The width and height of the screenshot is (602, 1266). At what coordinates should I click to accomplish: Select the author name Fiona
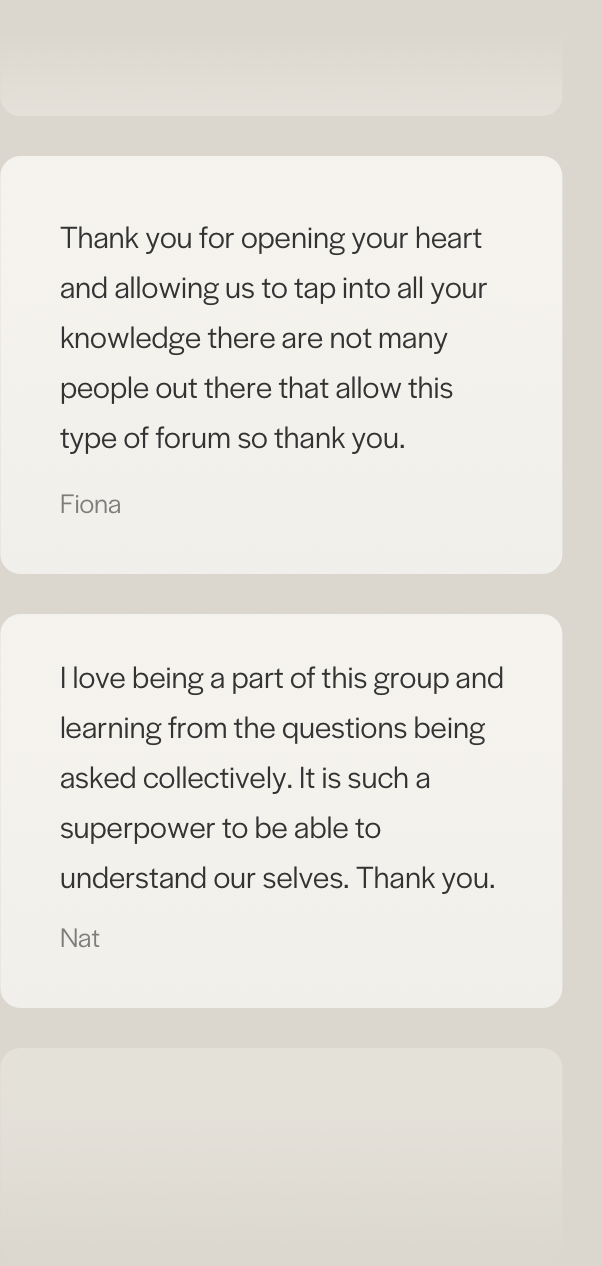click(90, 504)
